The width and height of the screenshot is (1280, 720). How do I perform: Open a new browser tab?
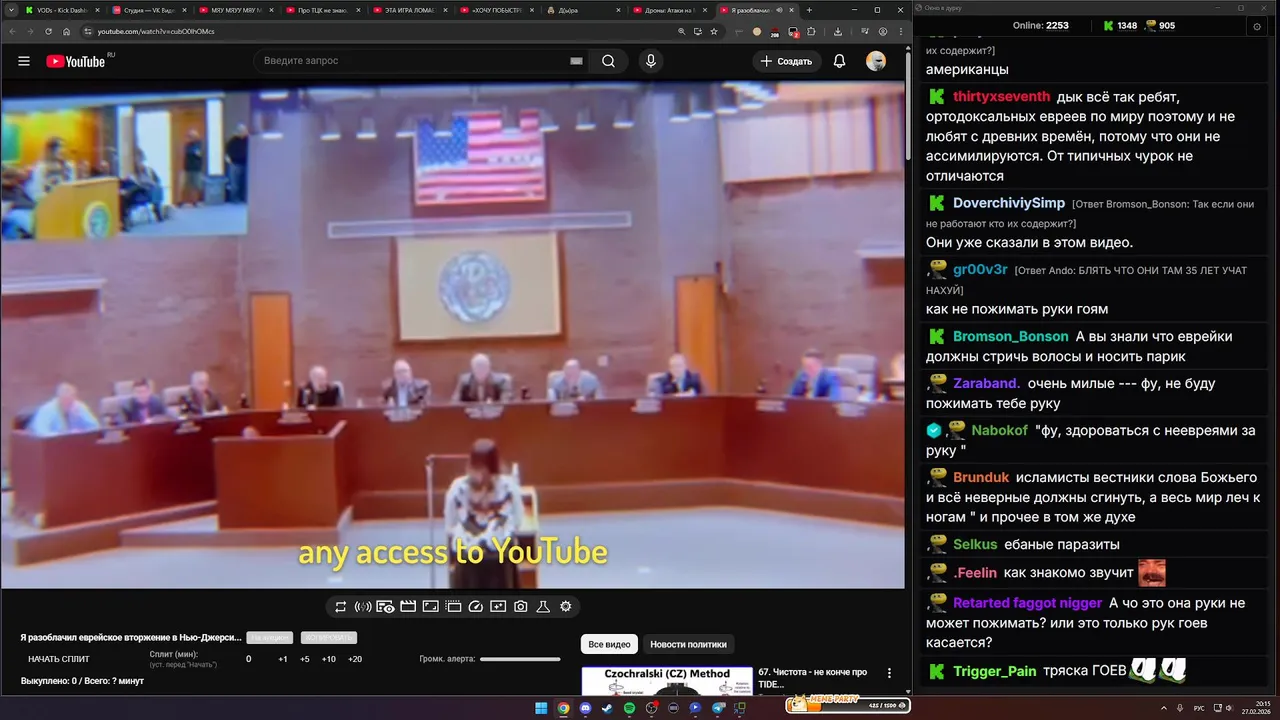pyautogui.click(x=809, y=10)
